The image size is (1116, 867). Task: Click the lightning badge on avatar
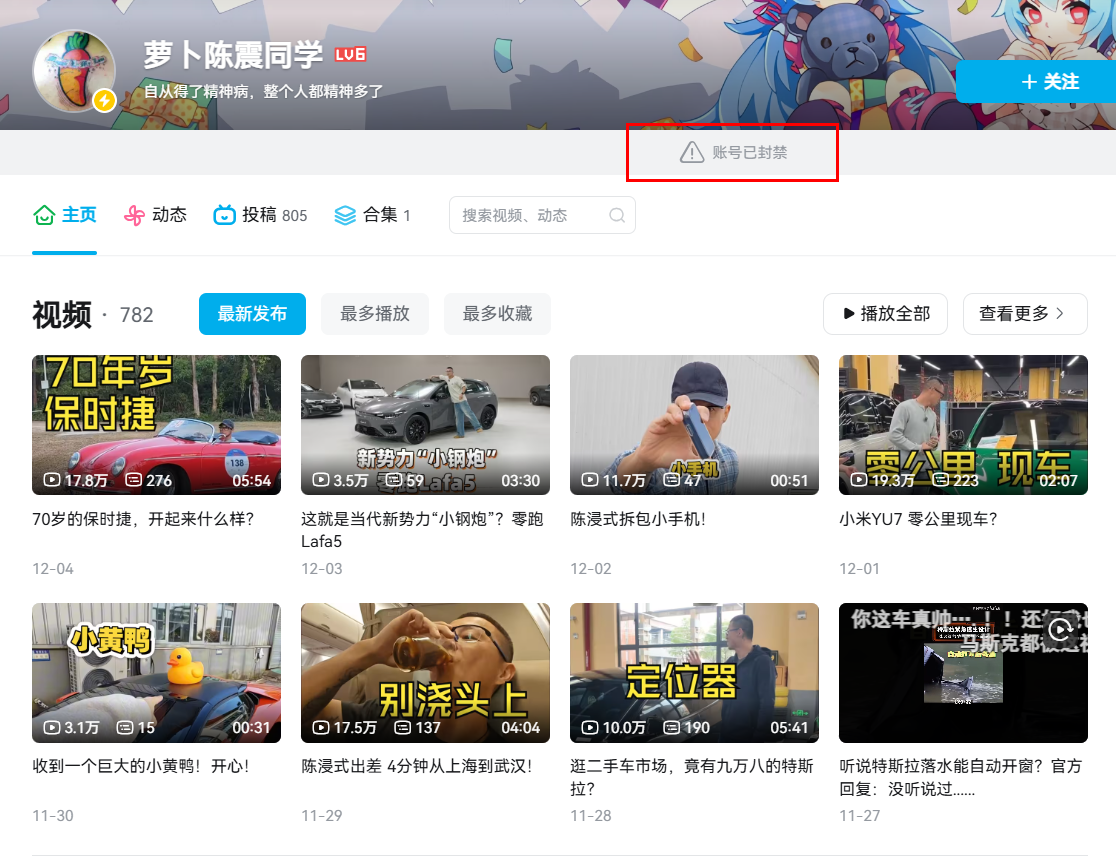pos(104,101)
